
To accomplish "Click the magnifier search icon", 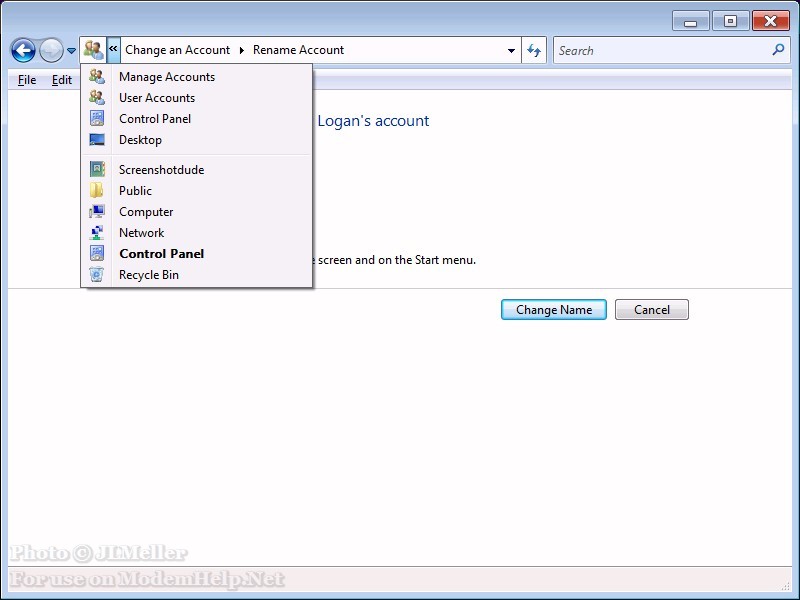I will [778, 49].
